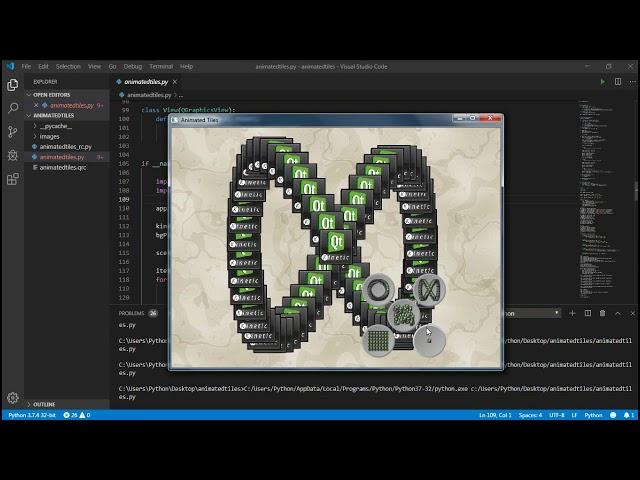Select animatedtiles.py in ANIMATEDTILES folder

click(62, 157)
